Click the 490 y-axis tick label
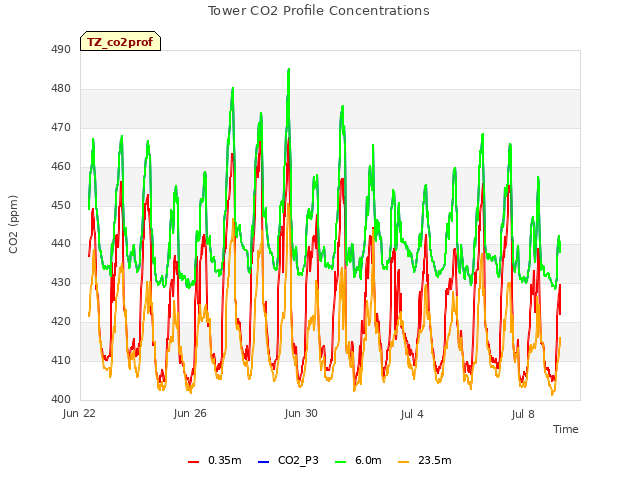640x480 pixels. pos(61,49)
